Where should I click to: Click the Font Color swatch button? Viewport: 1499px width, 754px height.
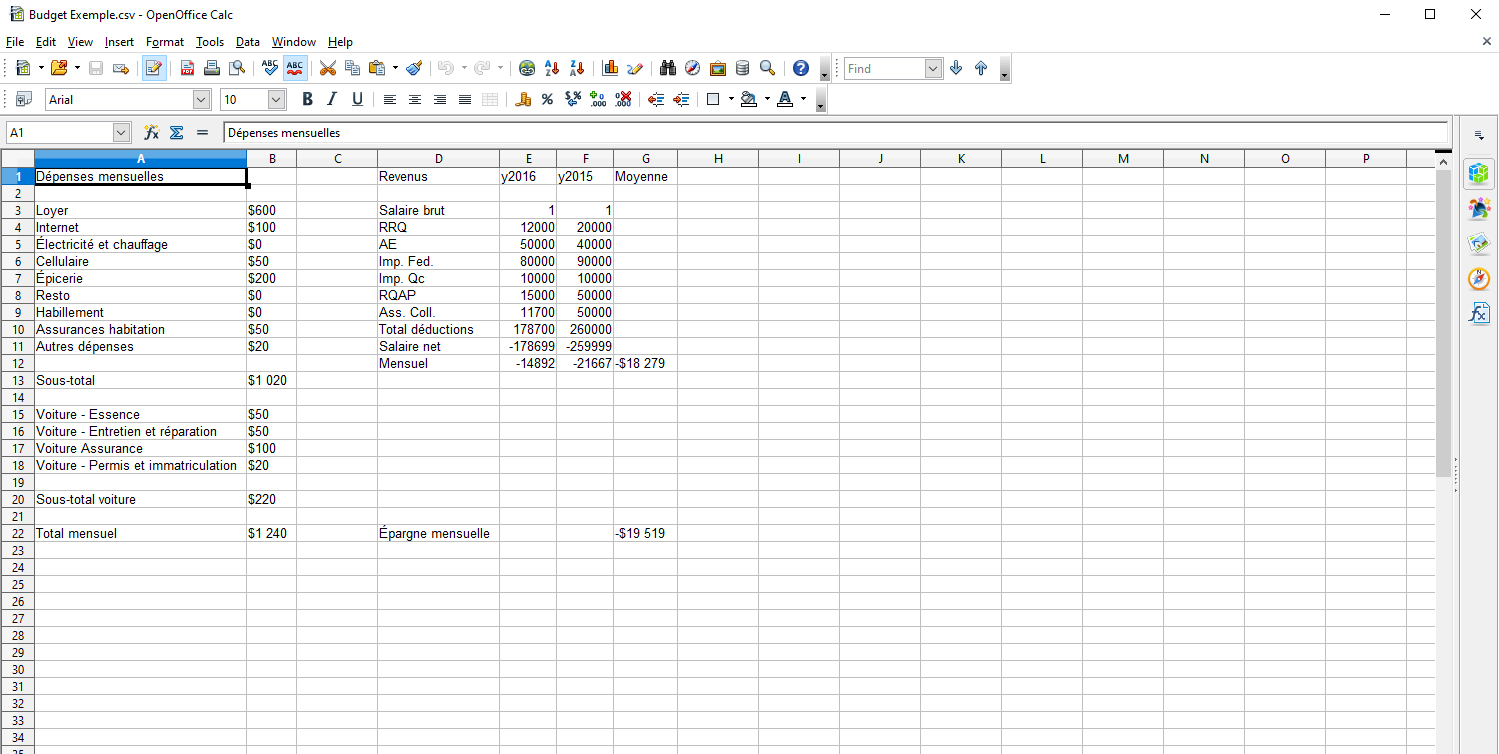pos(784,100)
